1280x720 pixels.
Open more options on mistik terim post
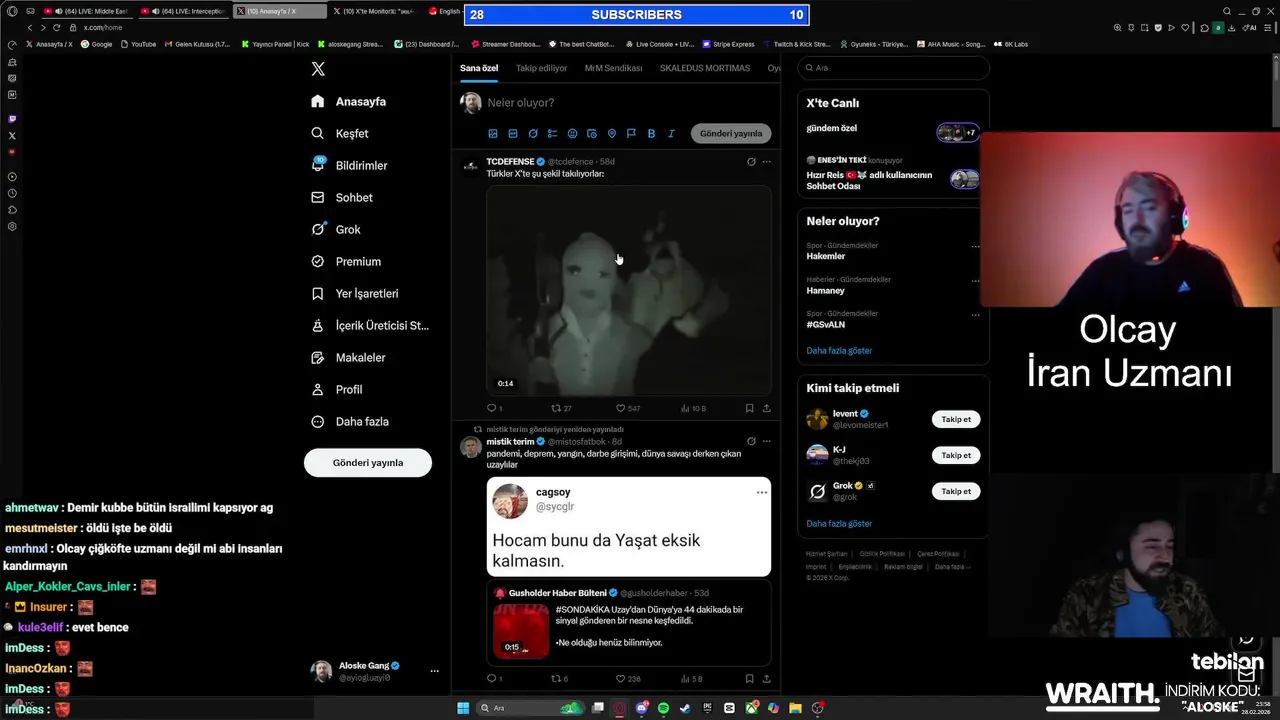(x=767, y=441)
